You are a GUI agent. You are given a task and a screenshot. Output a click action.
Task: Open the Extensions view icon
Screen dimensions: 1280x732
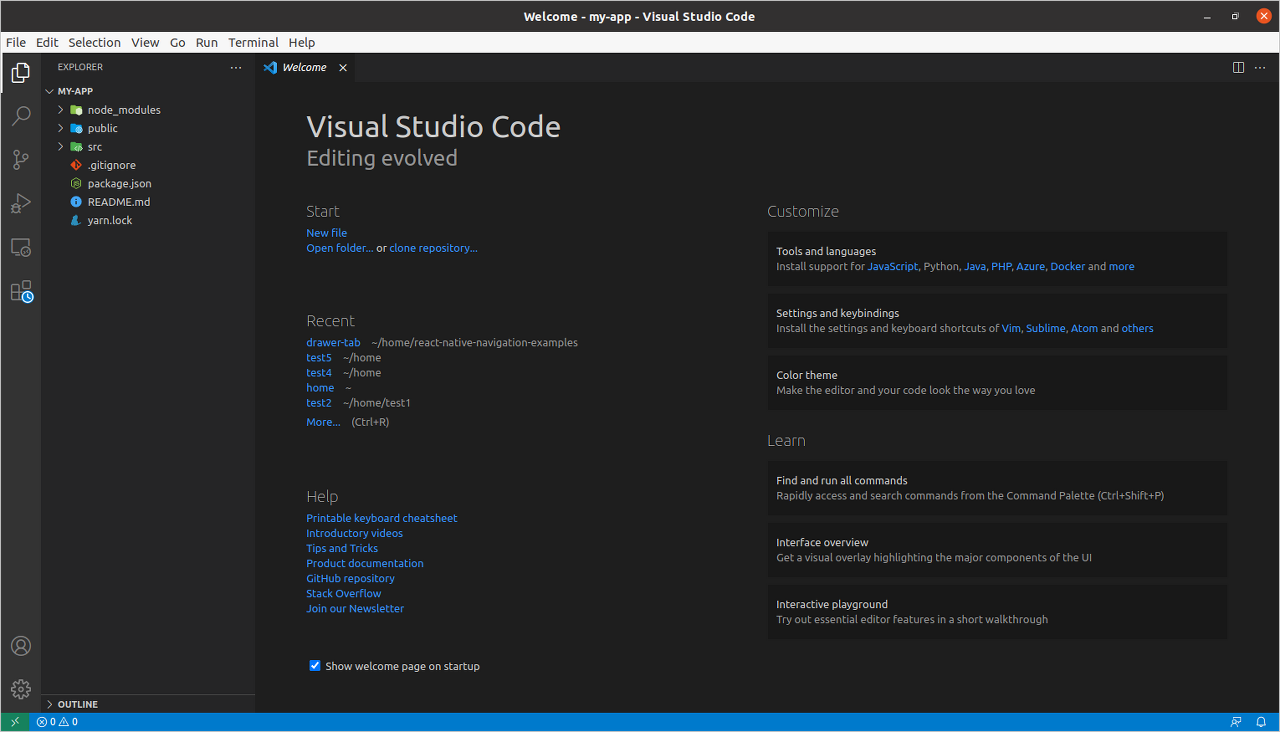pos(21,291)
